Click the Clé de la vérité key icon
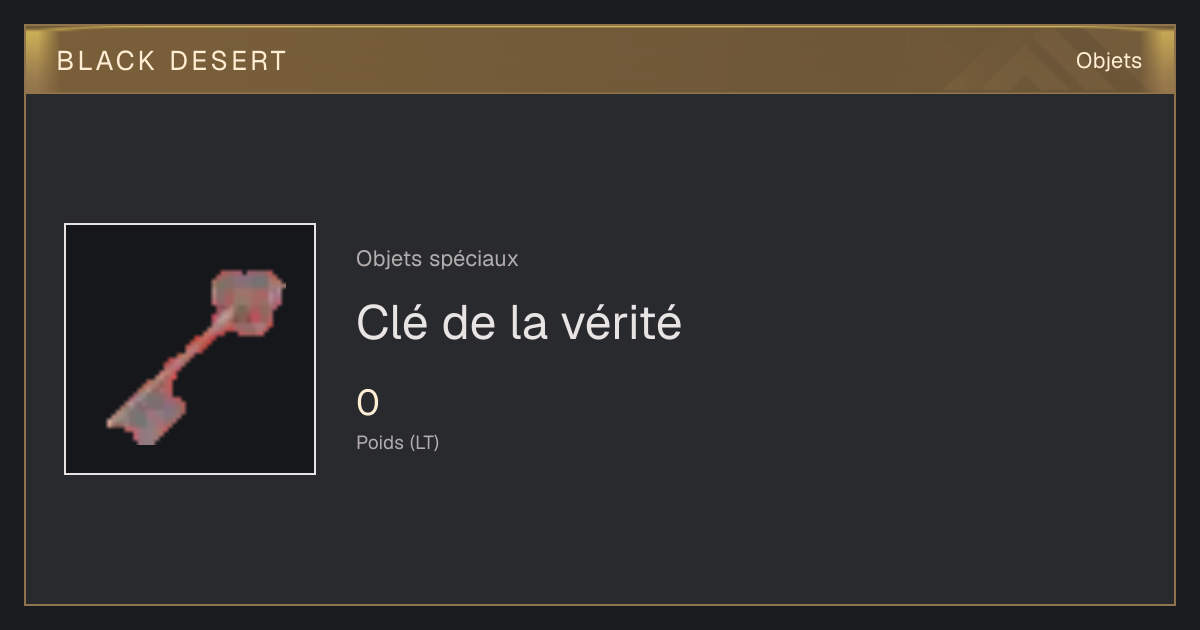Image resolution: width=1200 pixels, height=630 pixels. (x=196, y=357)
